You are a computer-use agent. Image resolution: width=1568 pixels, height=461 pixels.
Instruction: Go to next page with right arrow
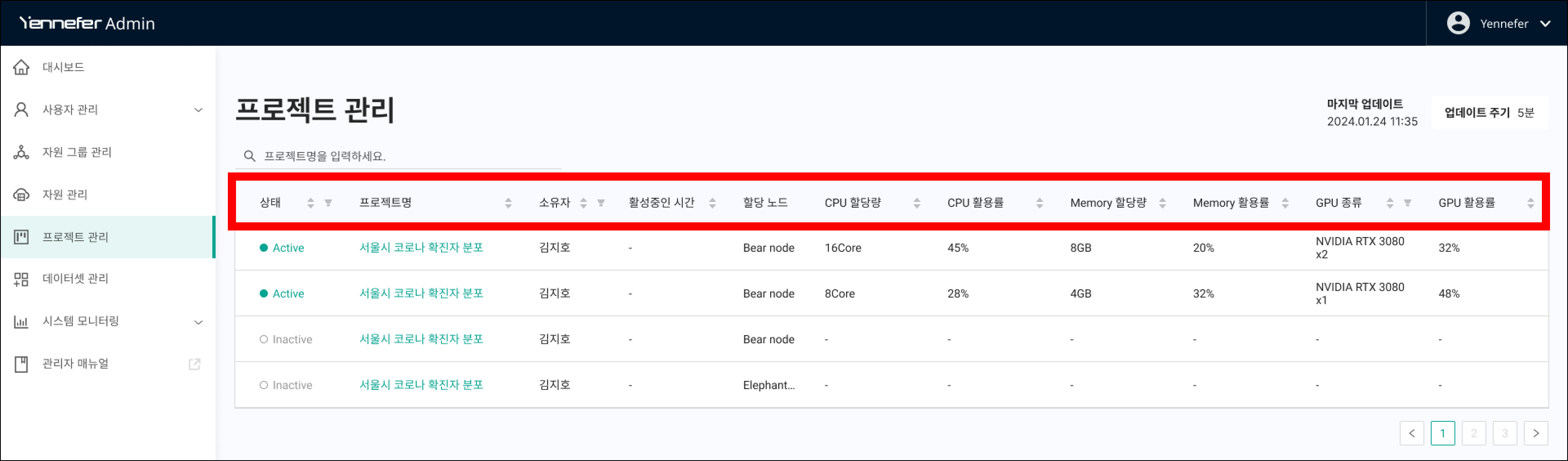pos(1536,433)
